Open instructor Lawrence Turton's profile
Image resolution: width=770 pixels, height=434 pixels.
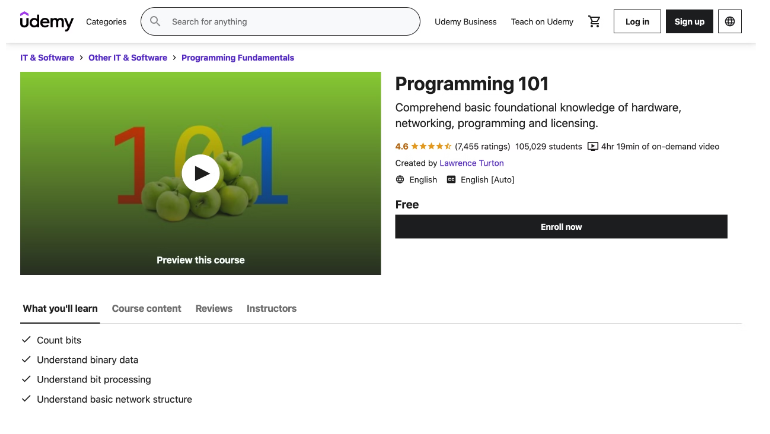click(x=471, y=163)
